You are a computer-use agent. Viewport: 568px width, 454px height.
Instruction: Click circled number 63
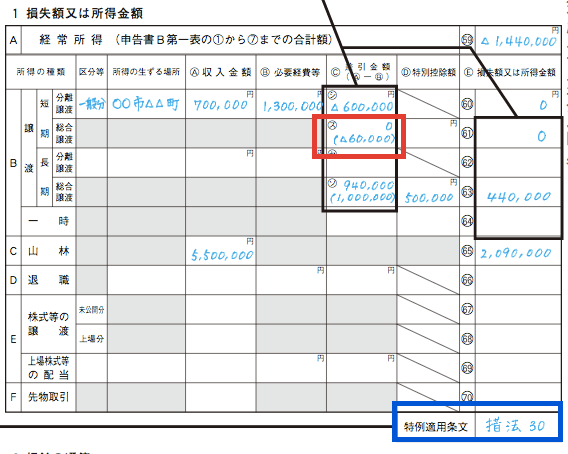[467, 191]
